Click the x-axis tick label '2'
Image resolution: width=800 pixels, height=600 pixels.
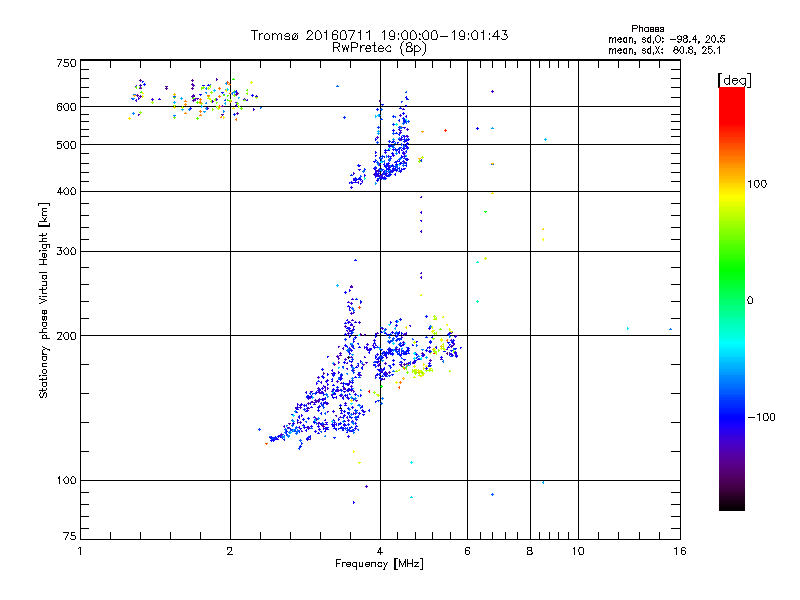230,551
